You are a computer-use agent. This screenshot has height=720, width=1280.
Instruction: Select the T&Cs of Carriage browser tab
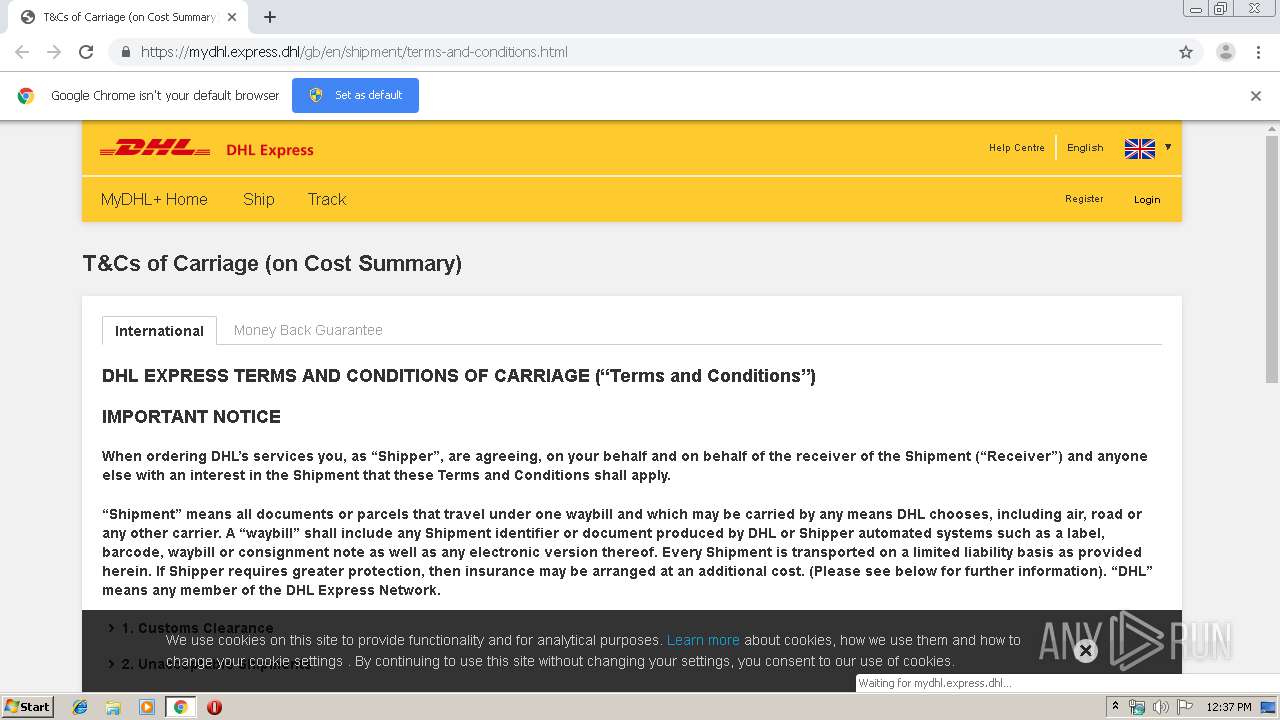coord(127,17)
